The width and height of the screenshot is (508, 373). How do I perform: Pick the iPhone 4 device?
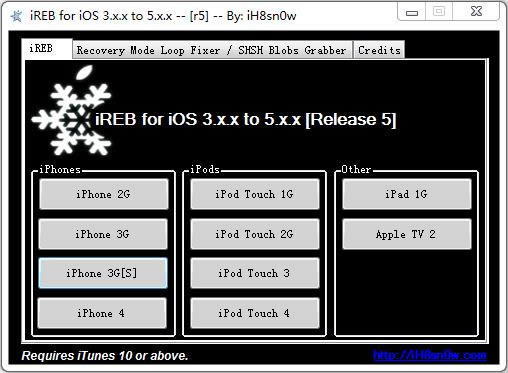coord(102,313)
